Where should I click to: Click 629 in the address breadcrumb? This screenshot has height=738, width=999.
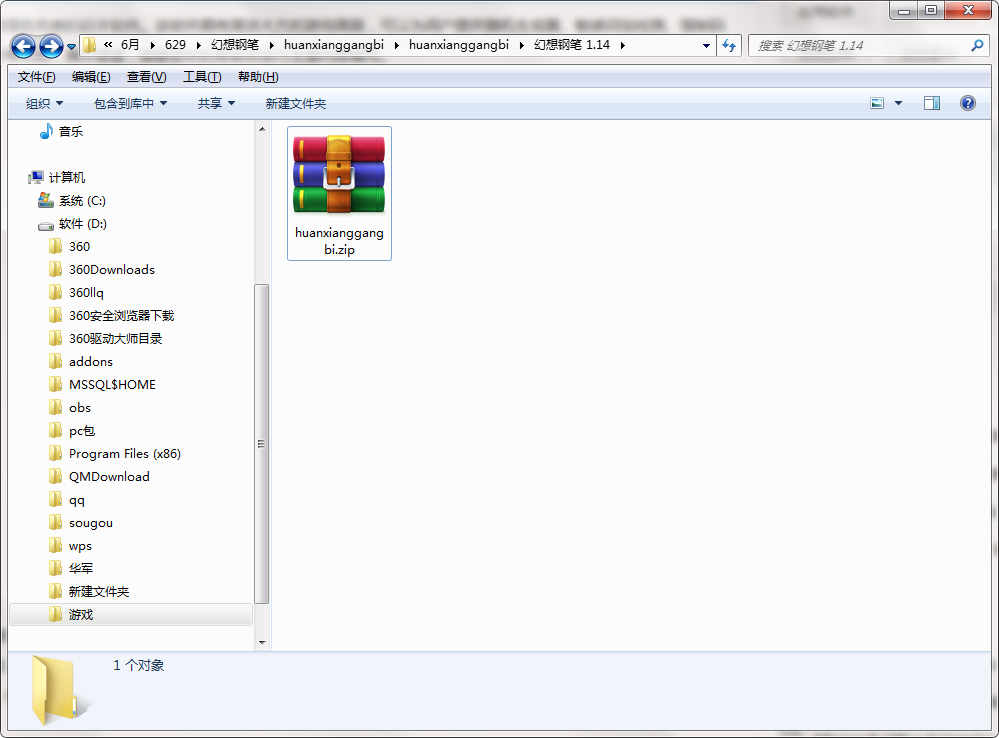click(175, 45)
